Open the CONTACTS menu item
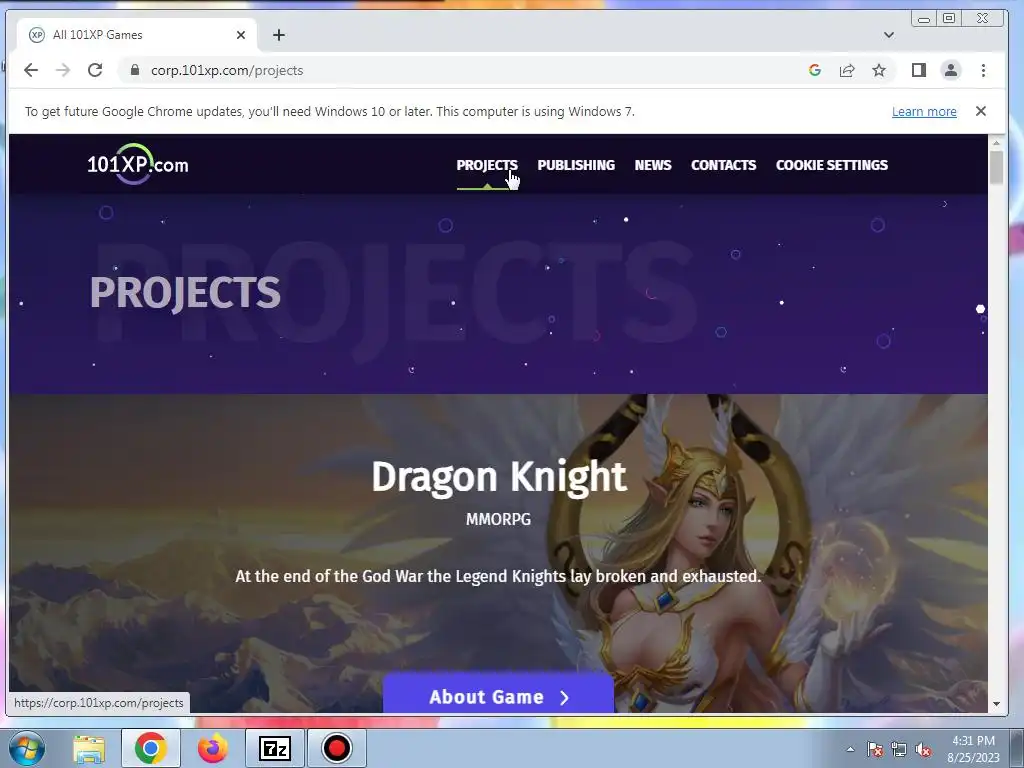 (x=724, y=165)
